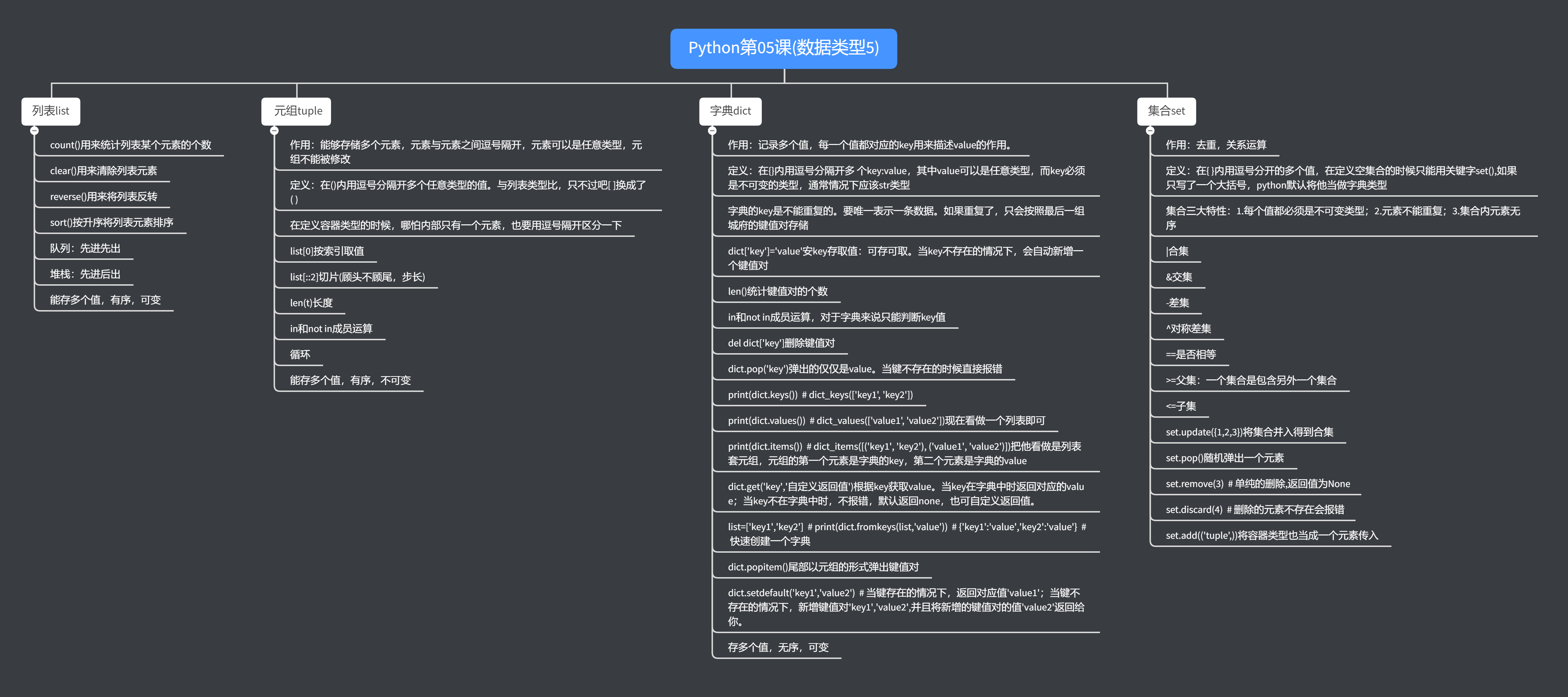1568x697 pixels.
Task: Click the set.update({1,2,3}) node
Action: (x=1249, y=432)
